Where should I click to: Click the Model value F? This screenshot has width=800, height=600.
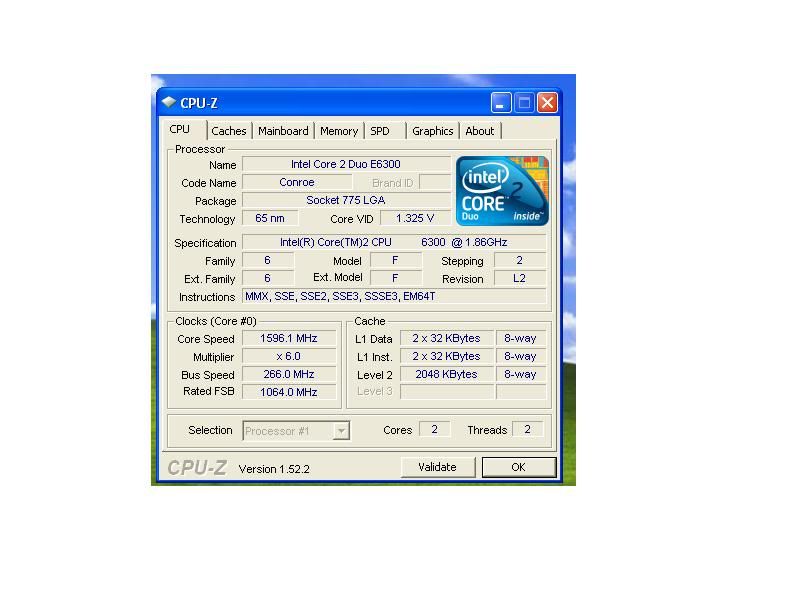395,260
